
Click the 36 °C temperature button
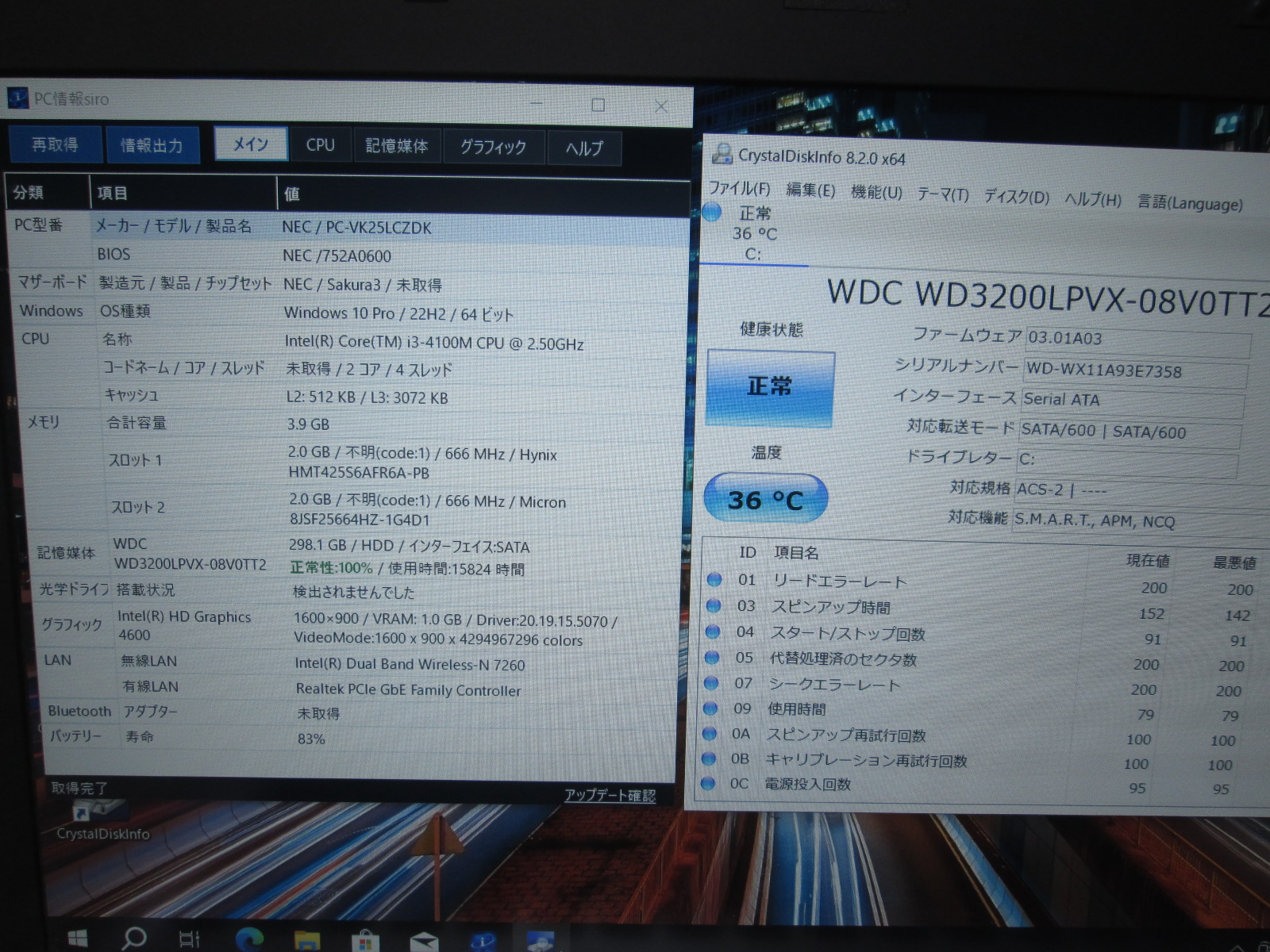click(x=765, y=499)
